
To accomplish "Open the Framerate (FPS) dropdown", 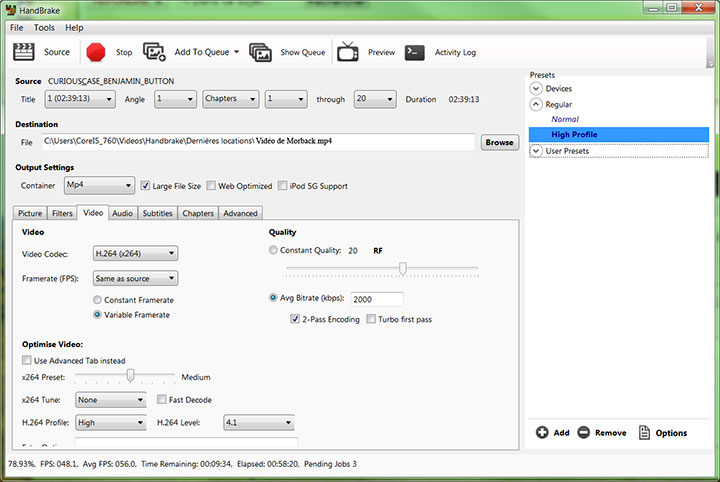I will pos(135,278).
